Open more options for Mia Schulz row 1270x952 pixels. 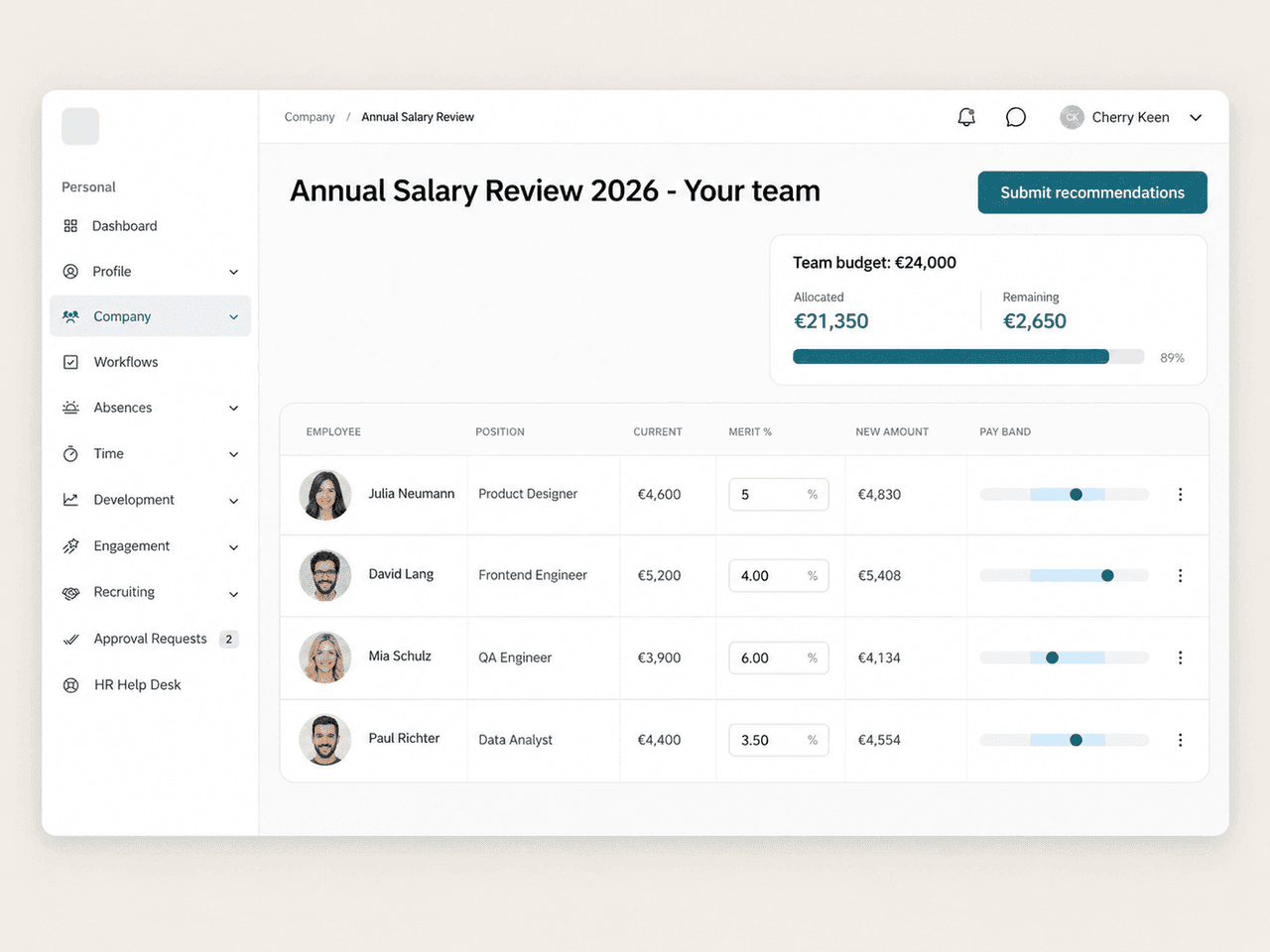pos(1180,657)
